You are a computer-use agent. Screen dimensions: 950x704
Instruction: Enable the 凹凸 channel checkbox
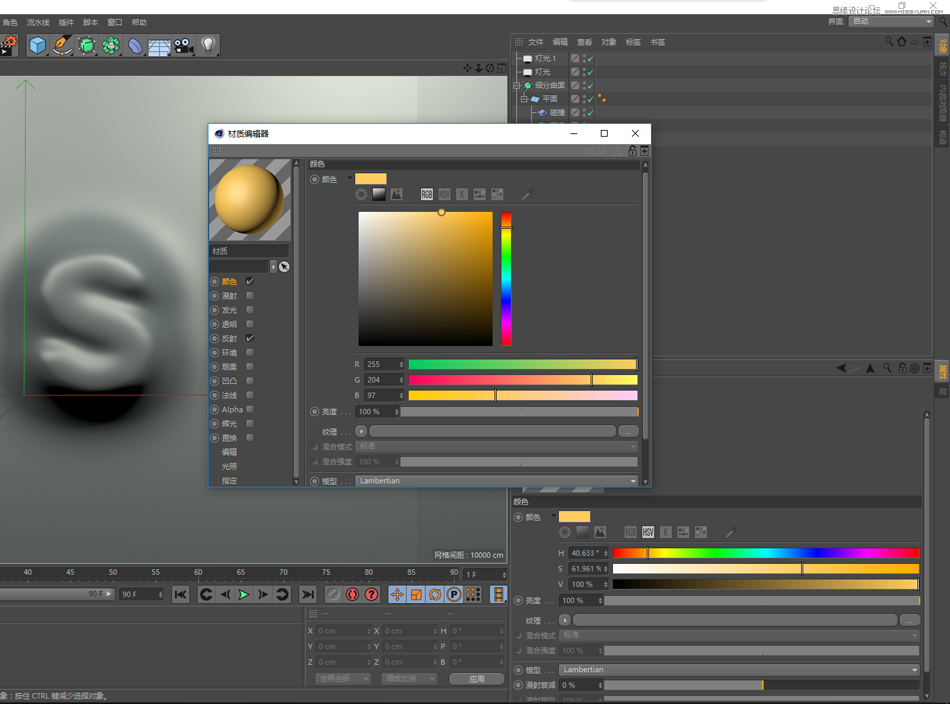click(x=250, y=380)
